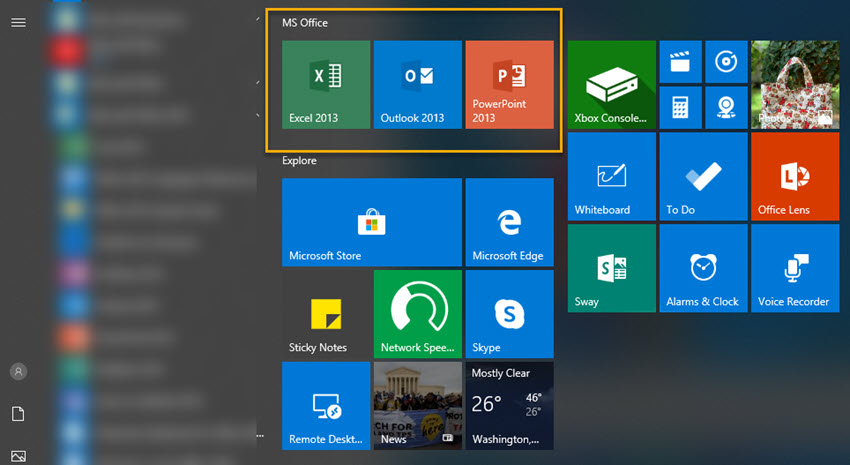Open the Documents icon in Start rail
Screen dimensions: 850x465
pyautogui.click(x=18, y=414)
